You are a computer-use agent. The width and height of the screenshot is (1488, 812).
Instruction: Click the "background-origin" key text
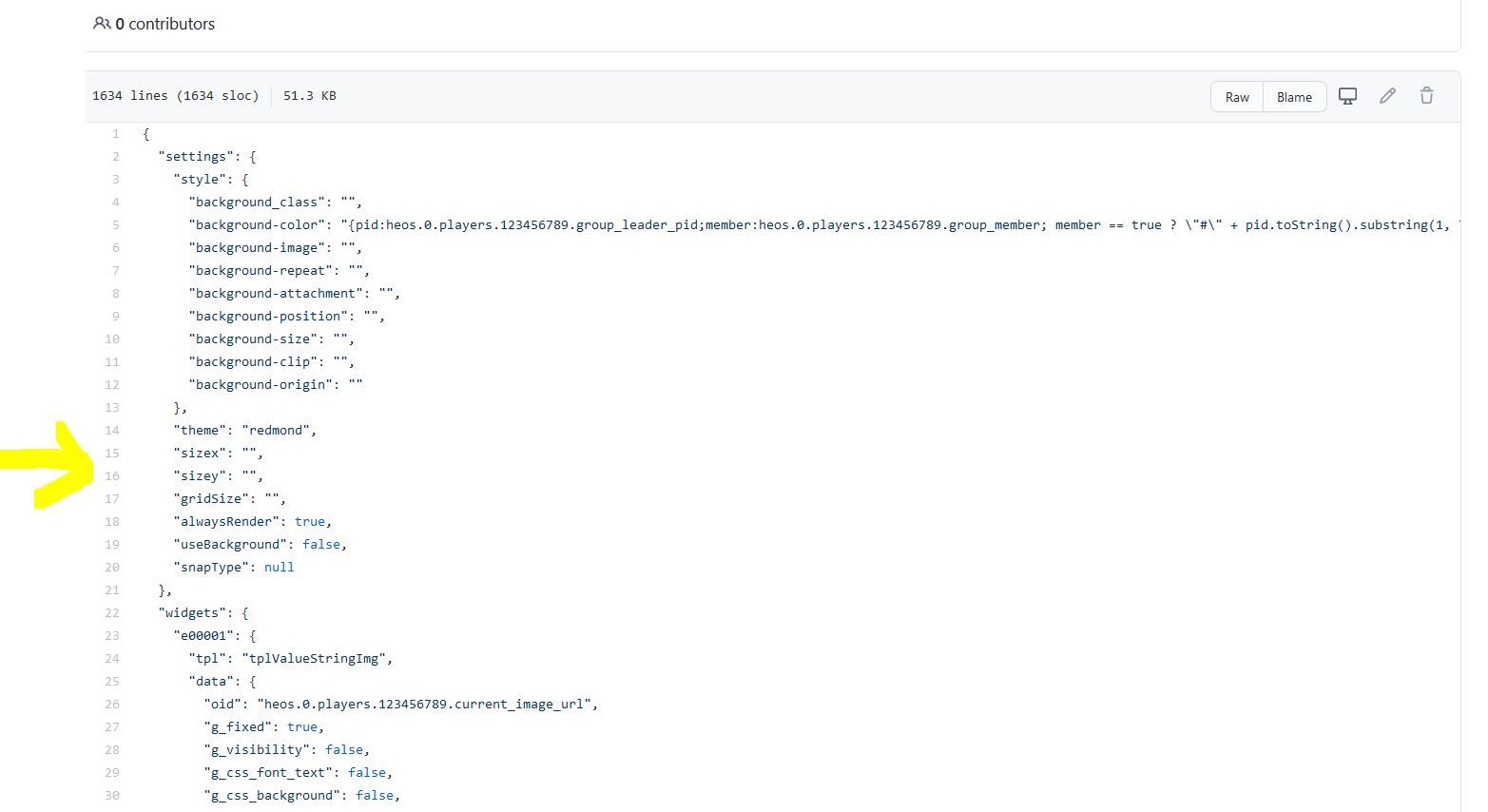[x=261, y=385]
